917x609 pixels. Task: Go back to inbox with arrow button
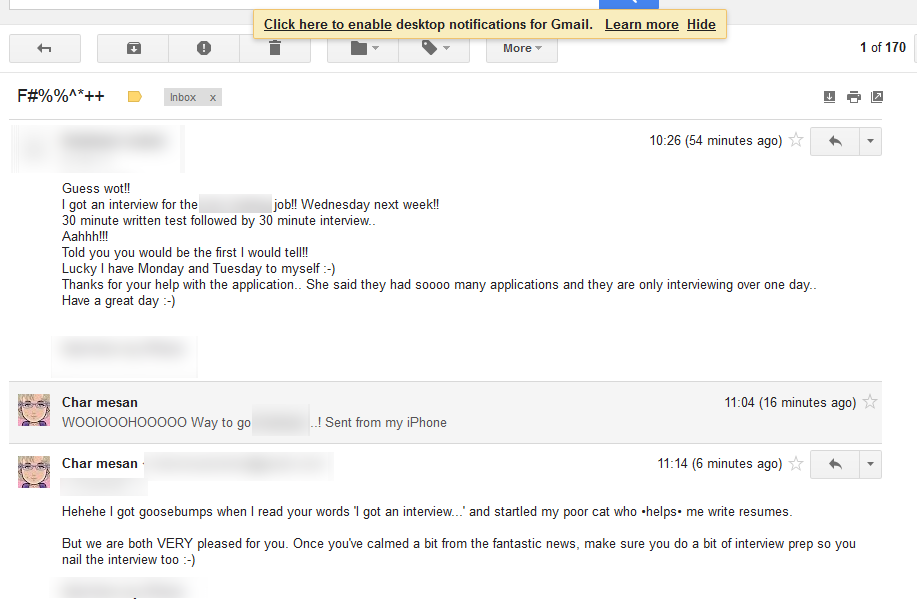45,49
